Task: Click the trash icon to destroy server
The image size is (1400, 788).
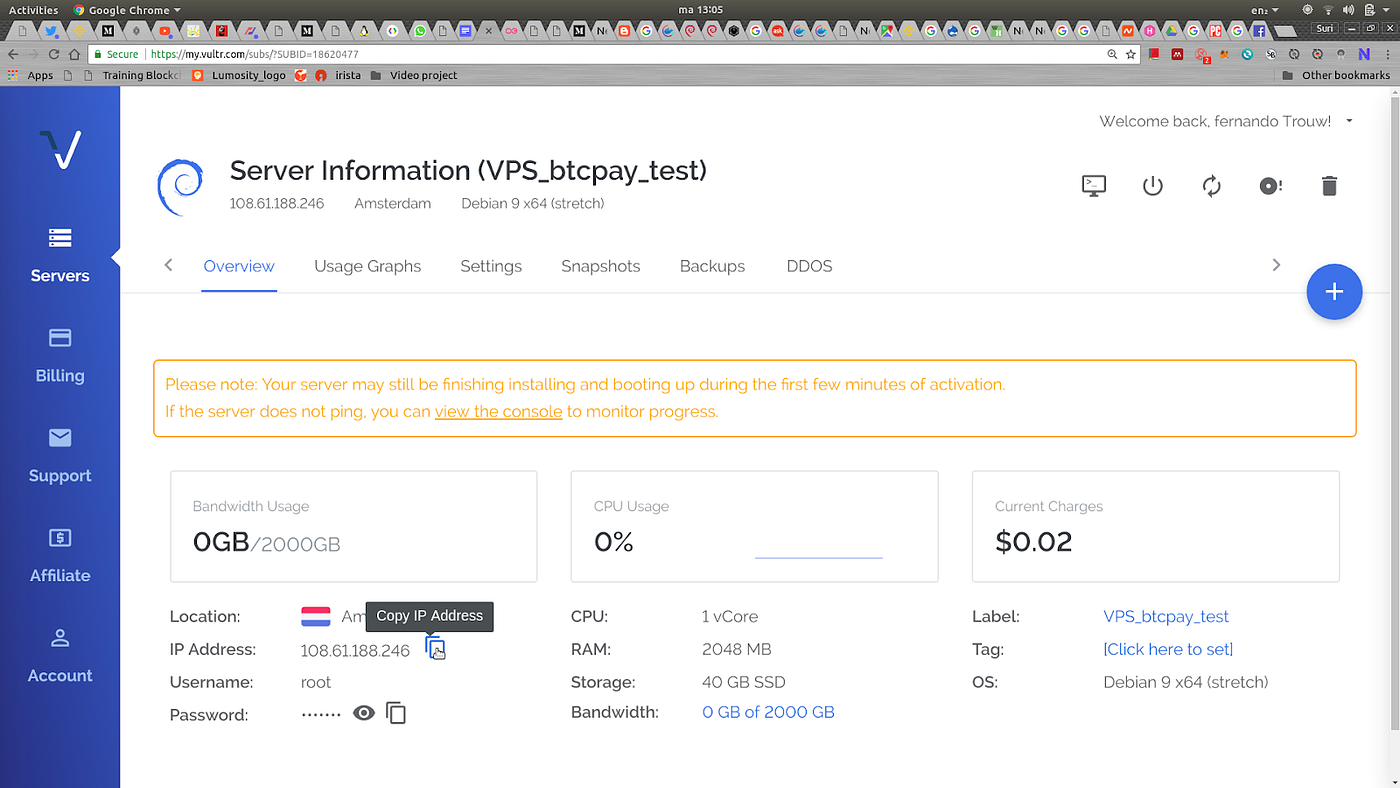Action: coord(1329,186)
